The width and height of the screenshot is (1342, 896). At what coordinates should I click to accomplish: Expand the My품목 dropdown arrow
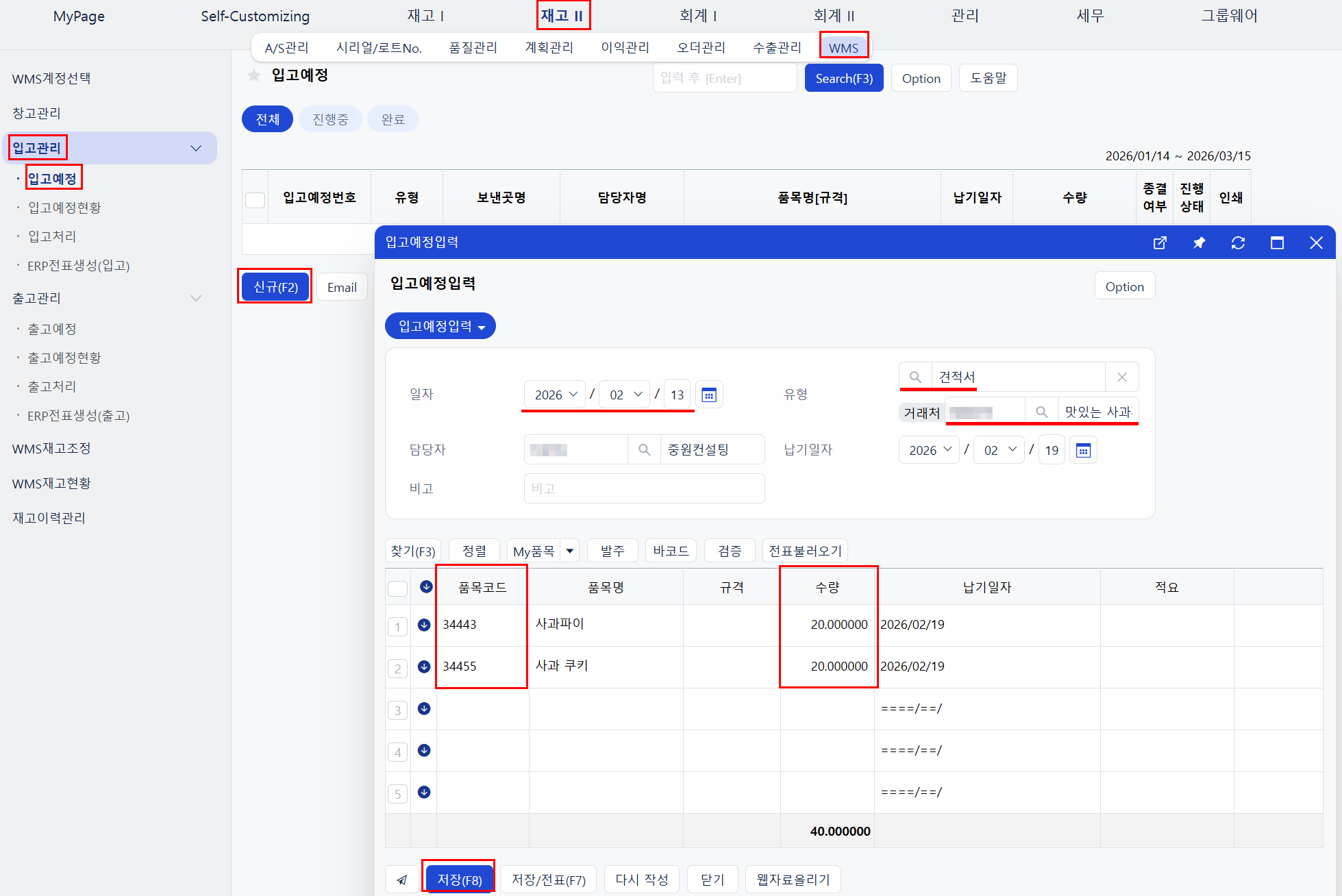point(570,551)
